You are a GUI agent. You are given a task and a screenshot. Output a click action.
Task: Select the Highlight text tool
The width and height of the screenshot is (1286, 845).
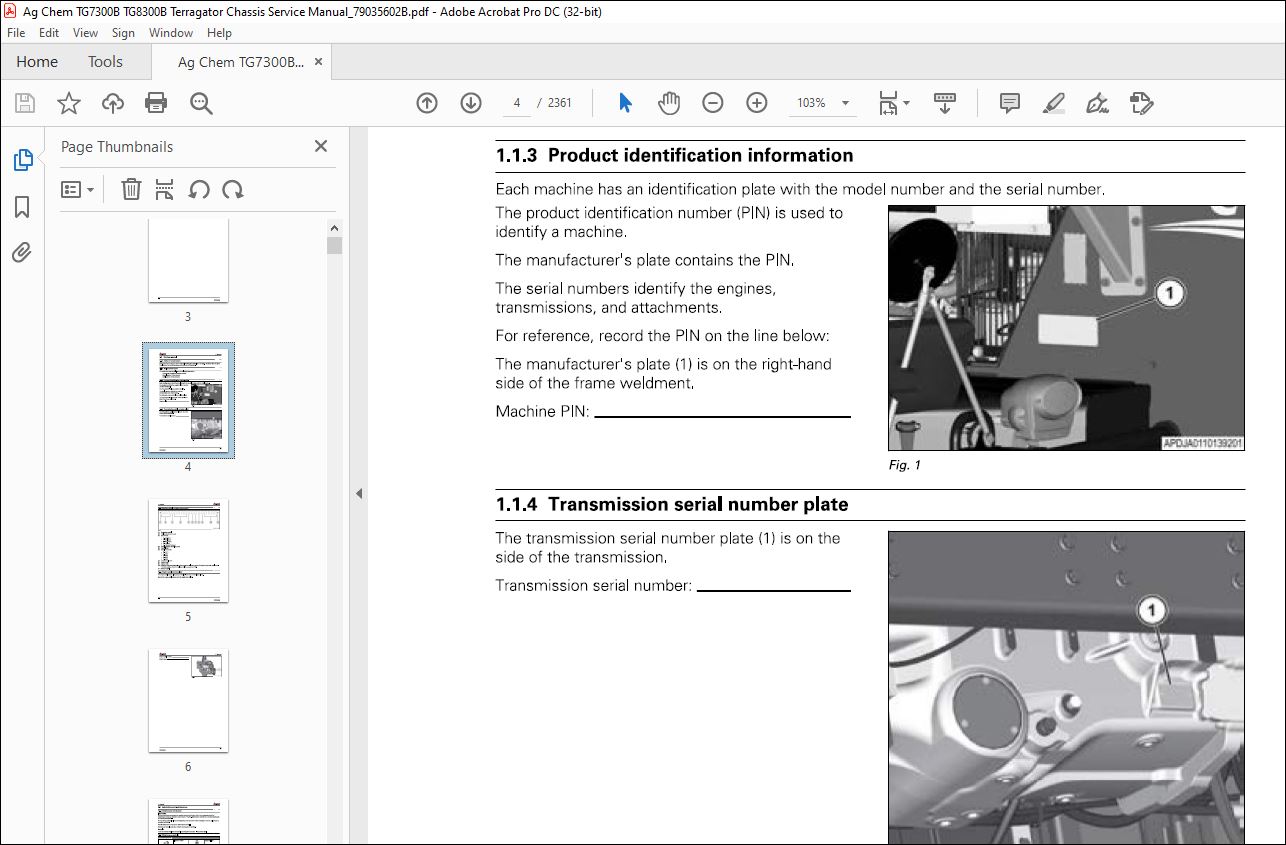(1054, 103)
